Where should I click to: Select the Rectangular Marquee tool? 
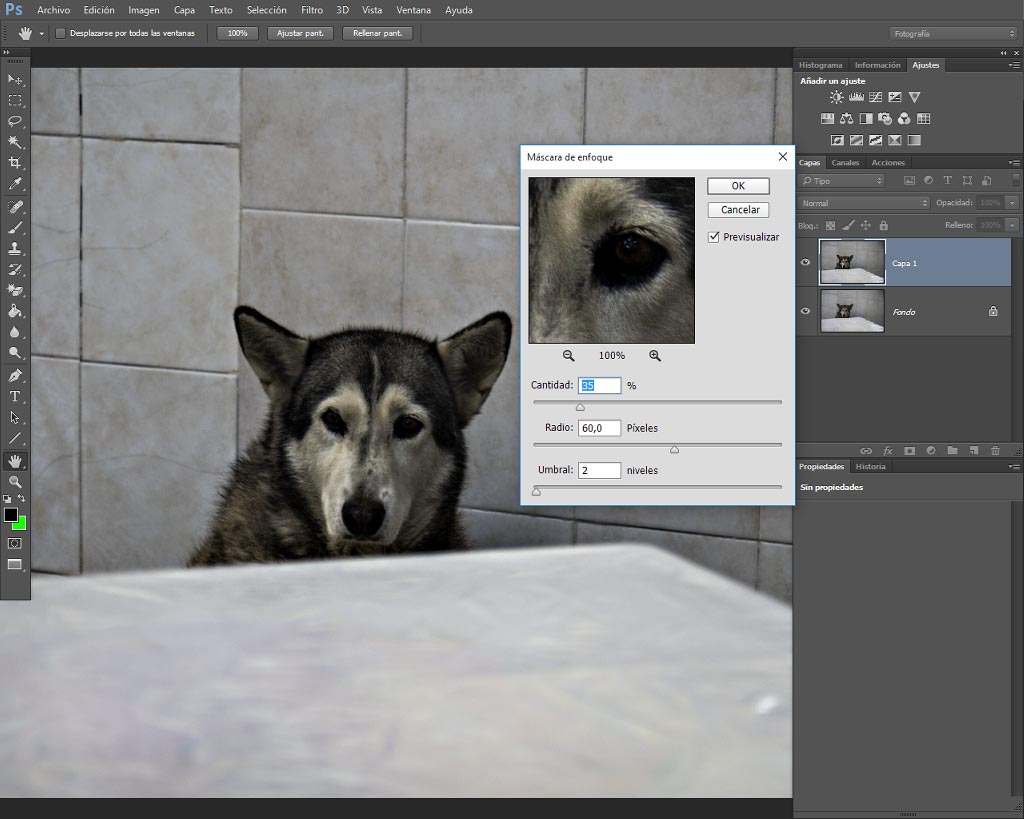pos(14,101)
